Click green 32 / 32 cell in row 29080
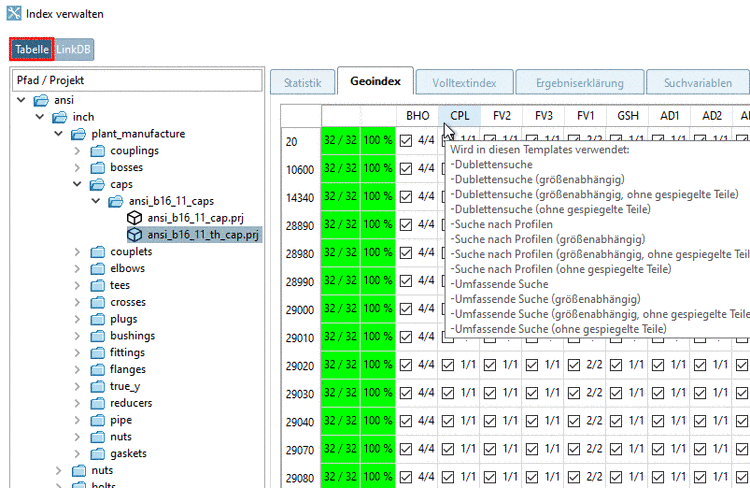This screenshot has height=488, width=750. 341,477
